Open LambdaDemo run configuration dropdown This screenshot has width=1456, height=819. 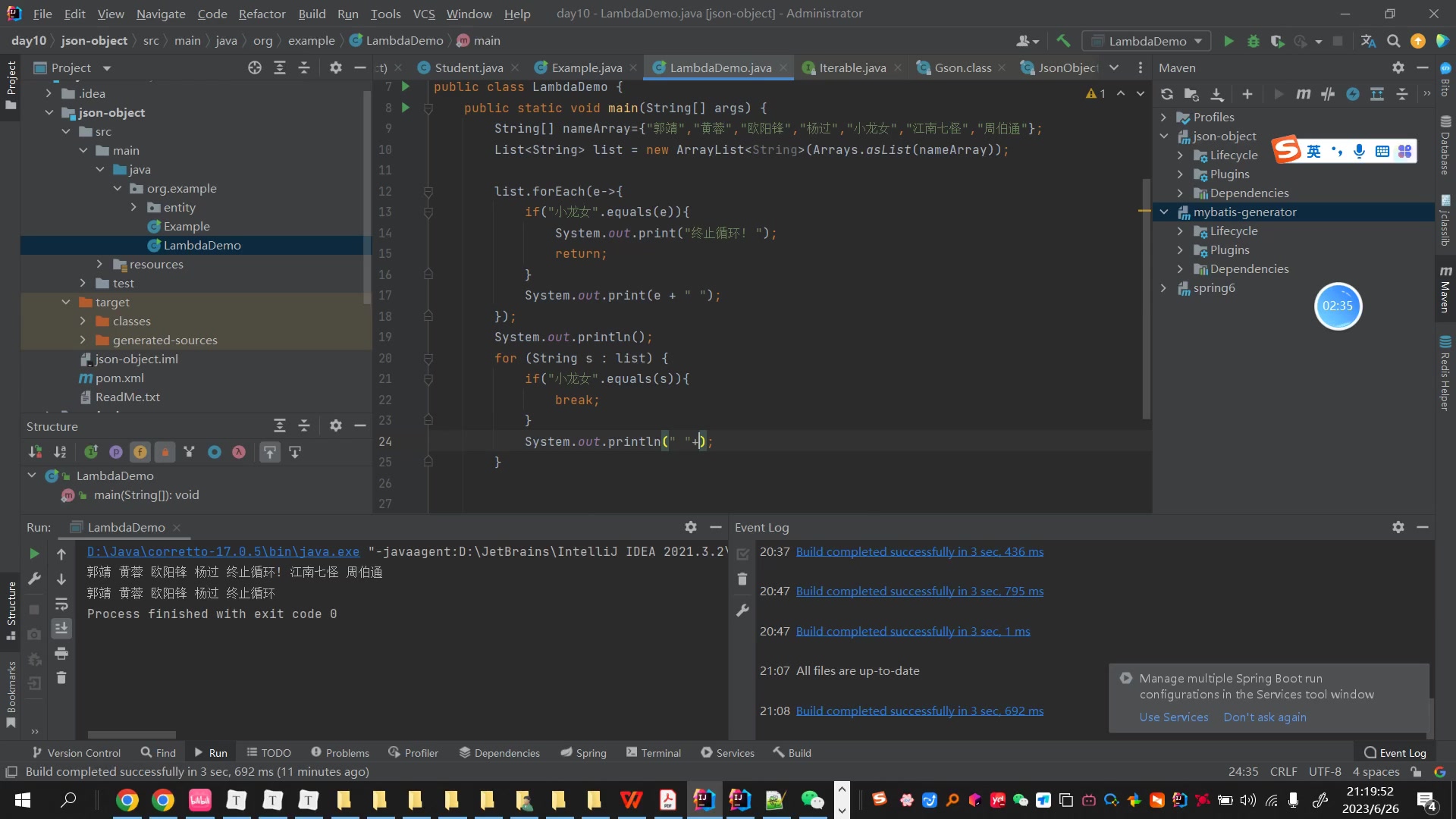(1147, 41)
